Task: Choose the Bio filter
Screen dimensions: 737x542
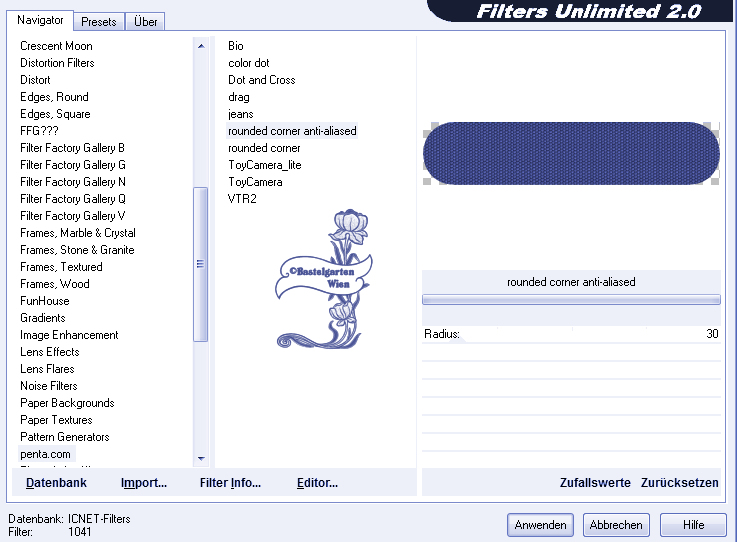Action: point(236,46)
